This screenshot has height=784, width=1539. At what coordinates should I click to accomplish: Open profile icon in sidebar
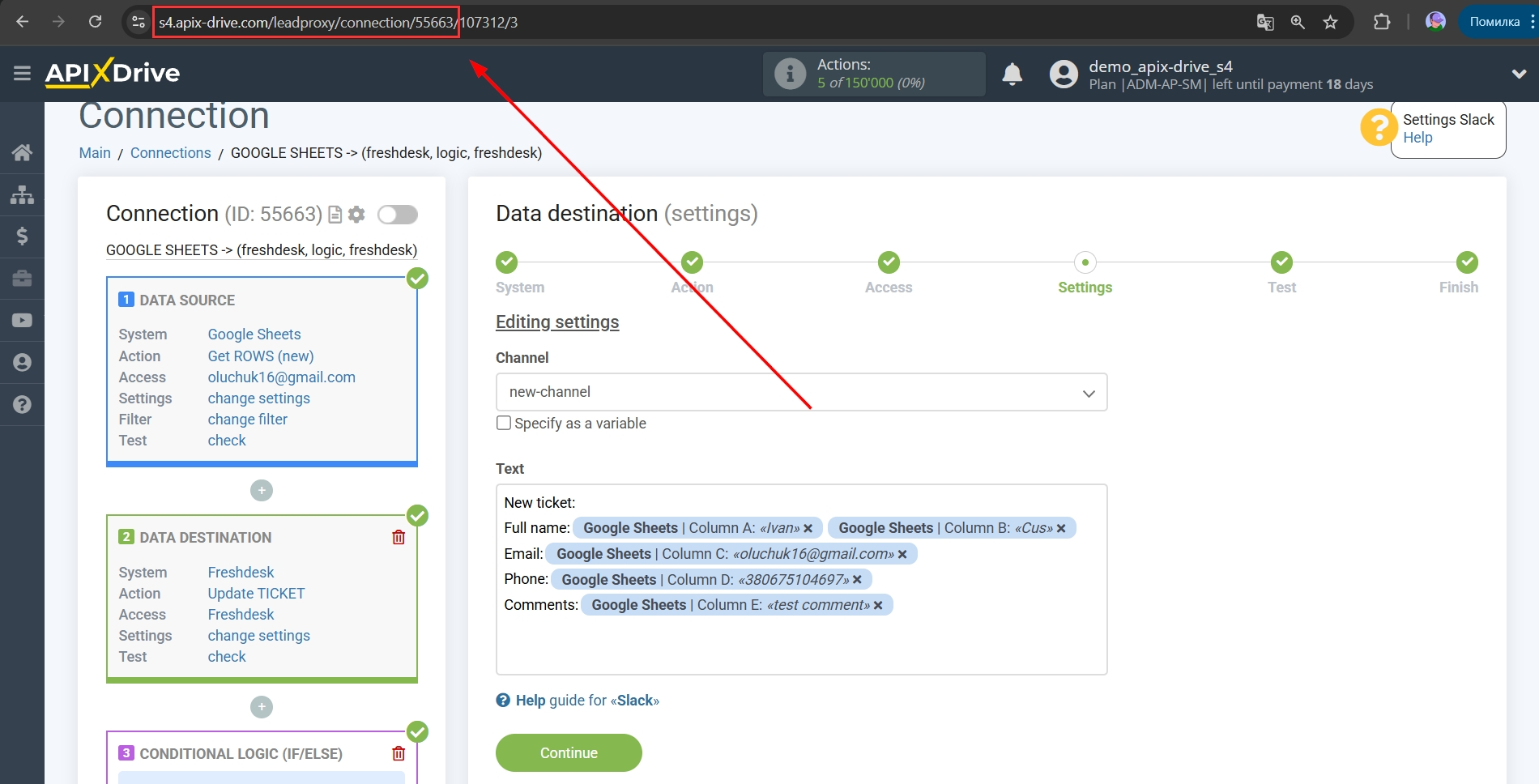tap(22, 363)
